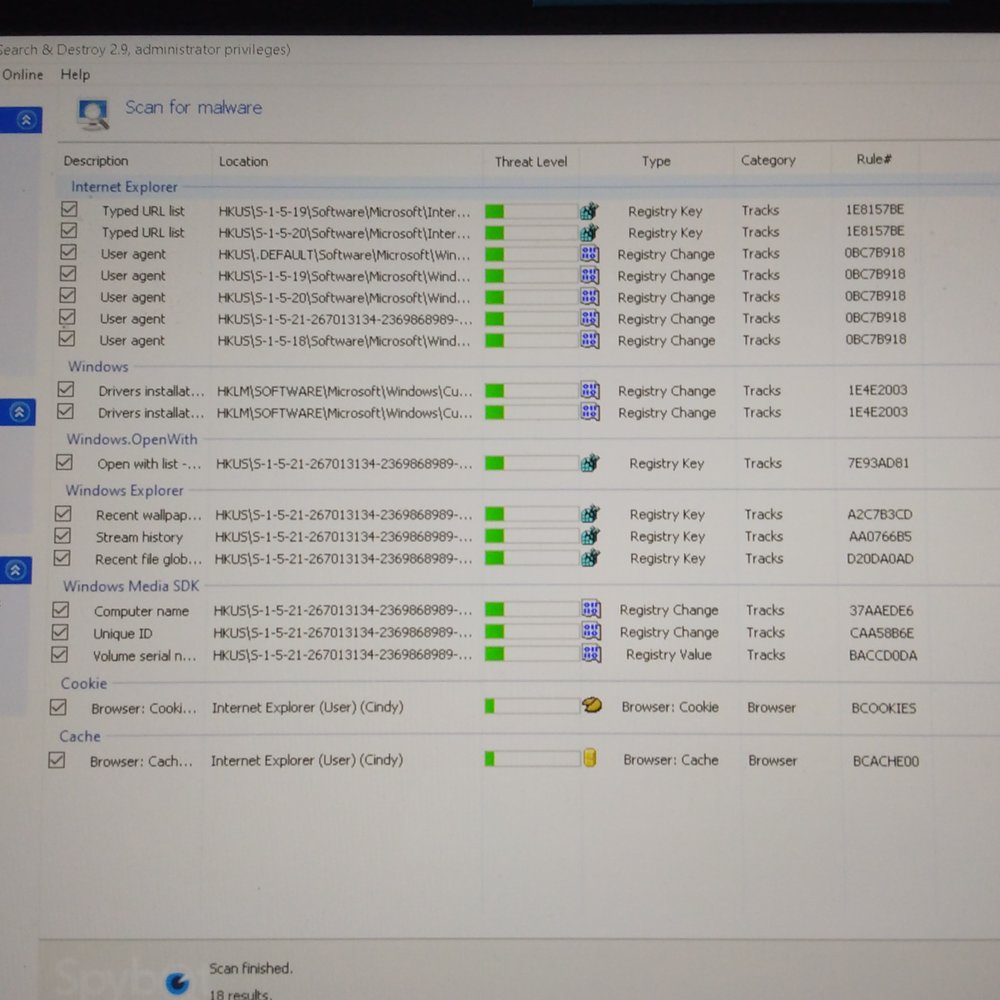The image size is (1000, 1000).
Task: Click registry change icon beside Computer name
Action: click(x=591, y=609)
